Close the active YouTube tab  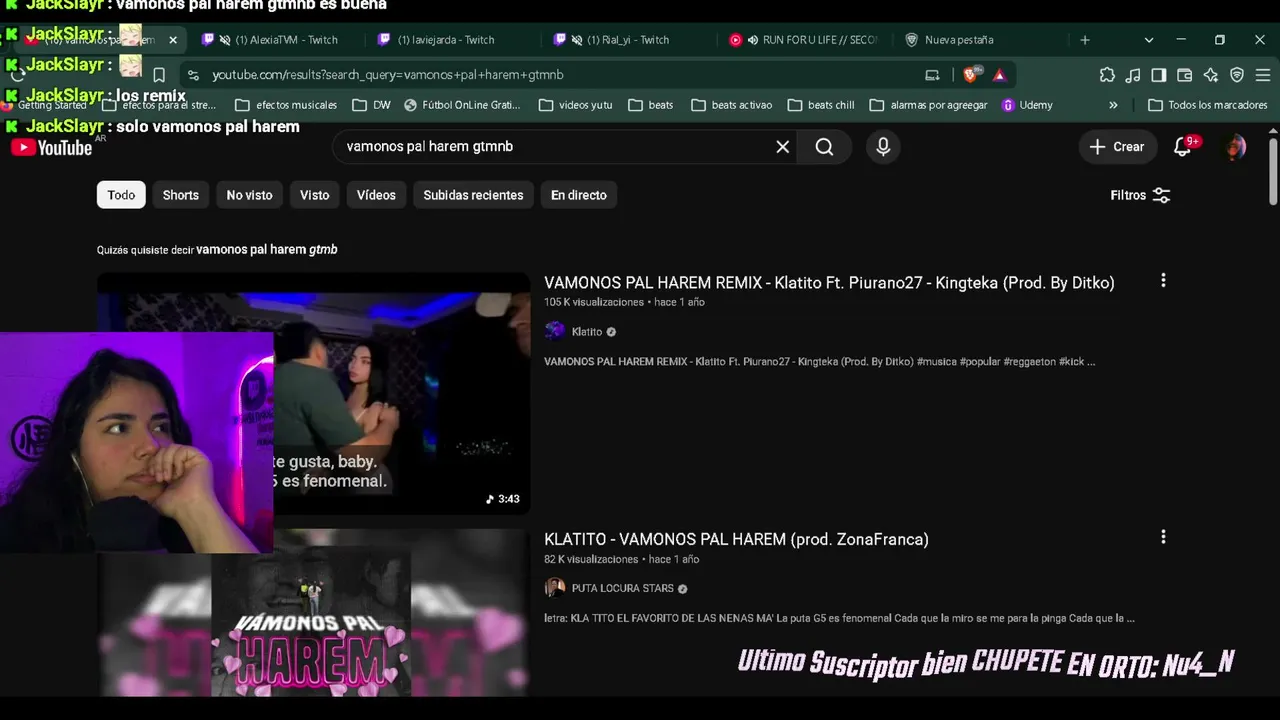tap(173, 40)
